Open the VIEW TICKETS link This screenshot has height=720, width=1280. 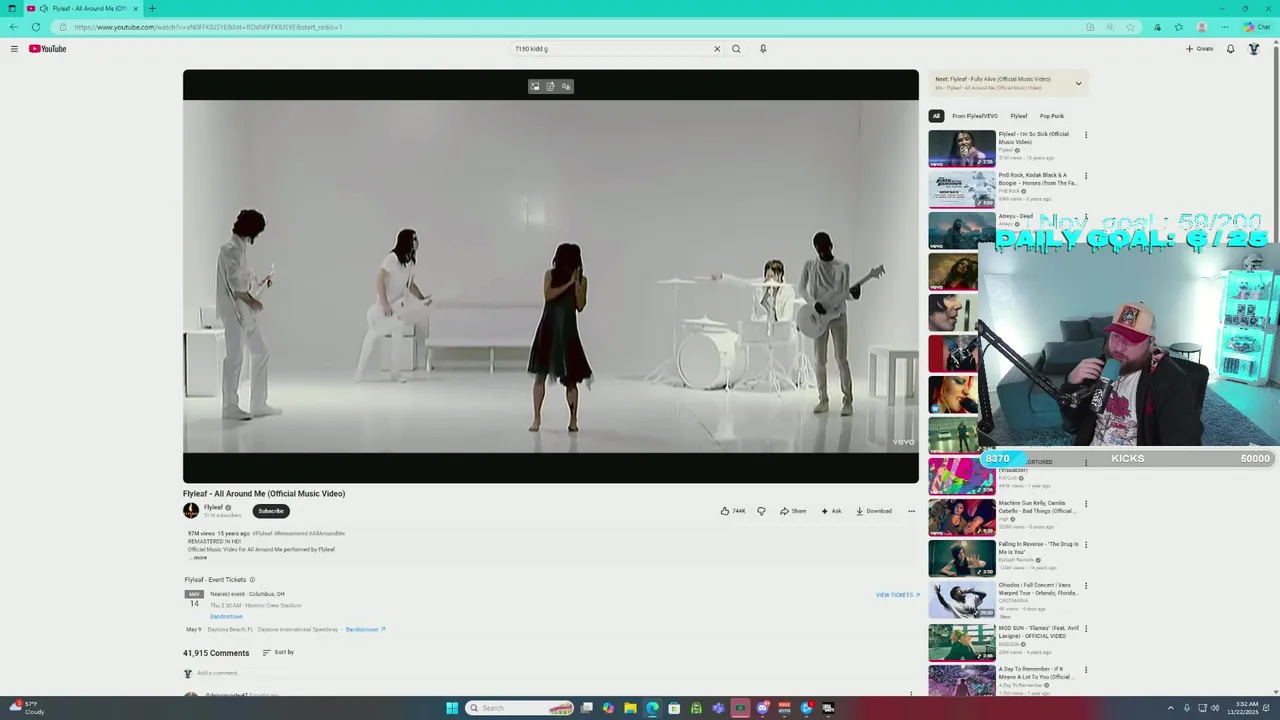897,595
